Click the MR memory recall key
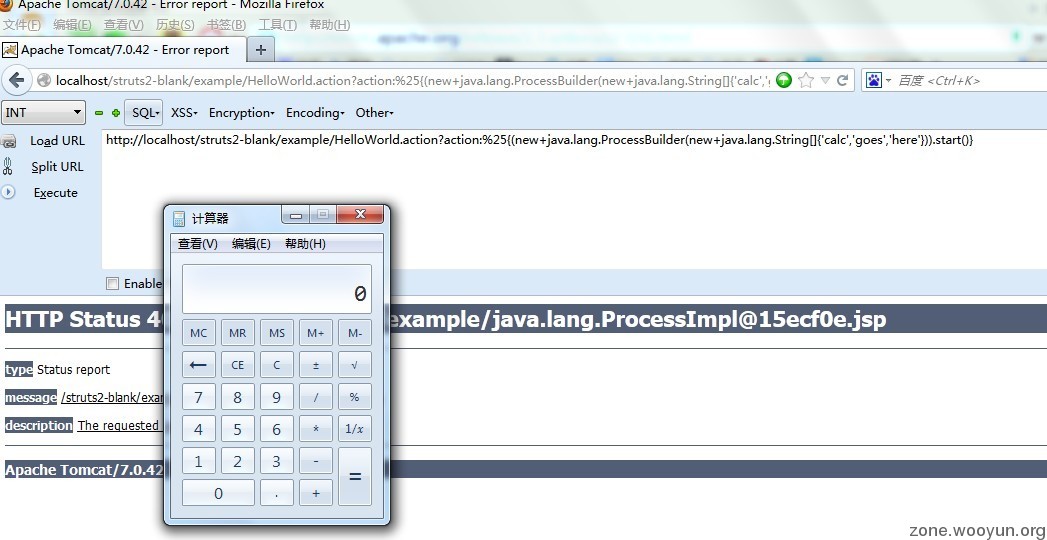Screen dimensions: 1047x540 click(238, 333)
